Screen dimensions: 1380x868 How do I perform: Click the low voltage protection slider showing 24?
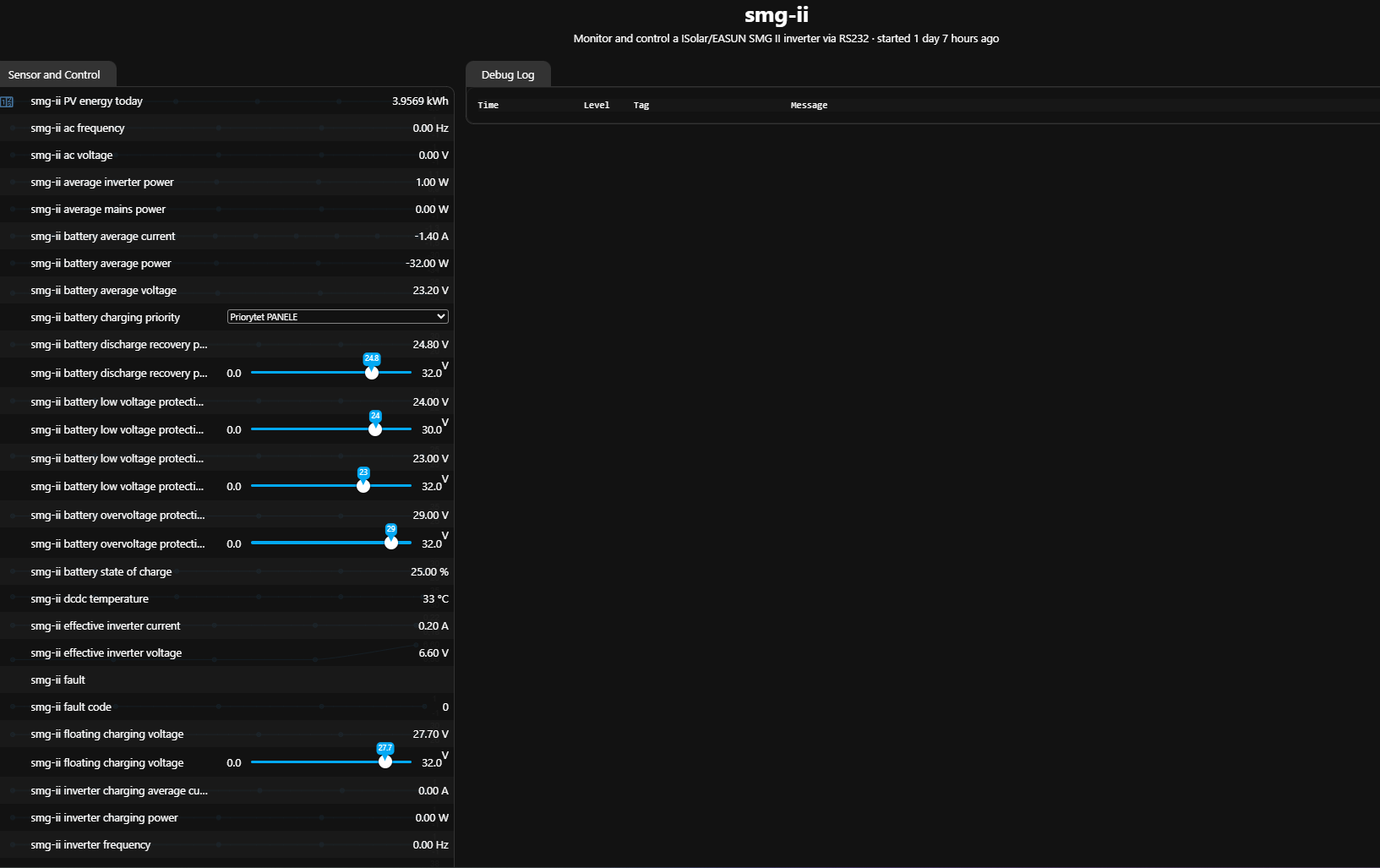coord(331,429)
